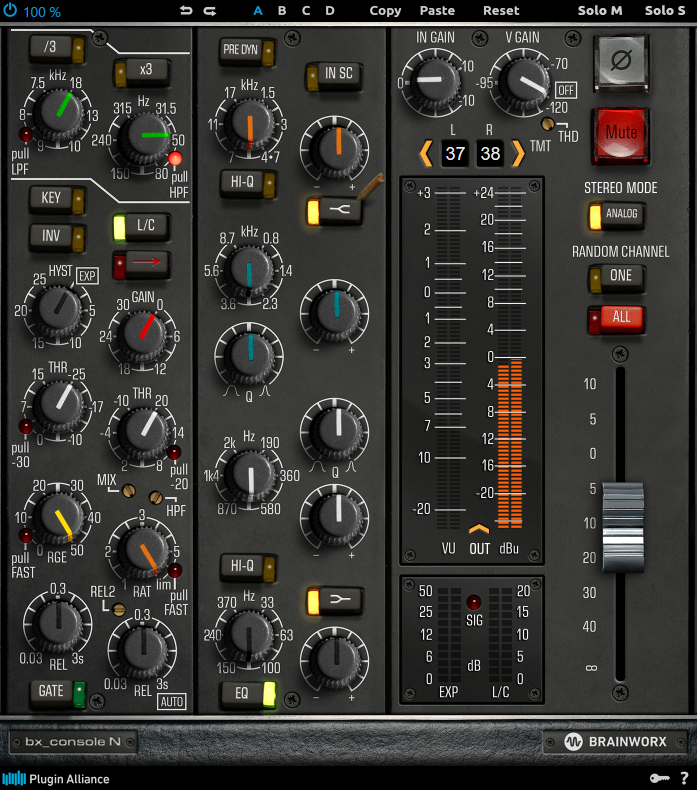Select preset slot C

pos(306,11)
